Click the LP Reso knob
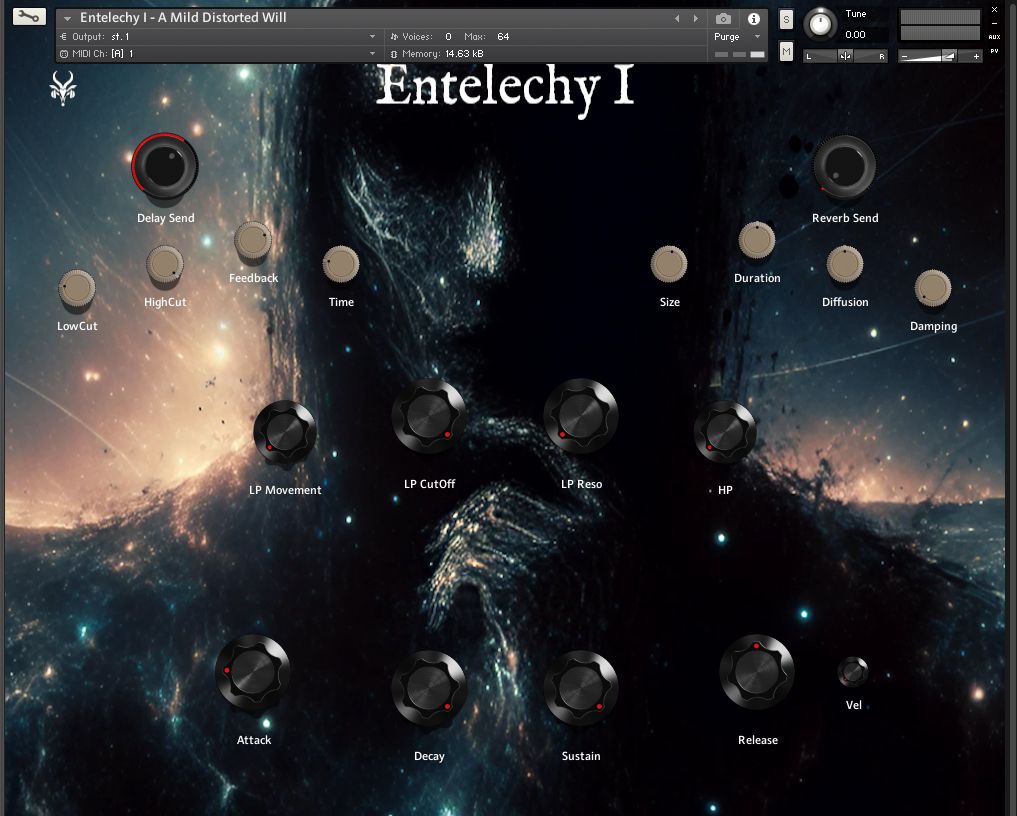The height and width of the screenshot is (816, 1017). point(581,416)
